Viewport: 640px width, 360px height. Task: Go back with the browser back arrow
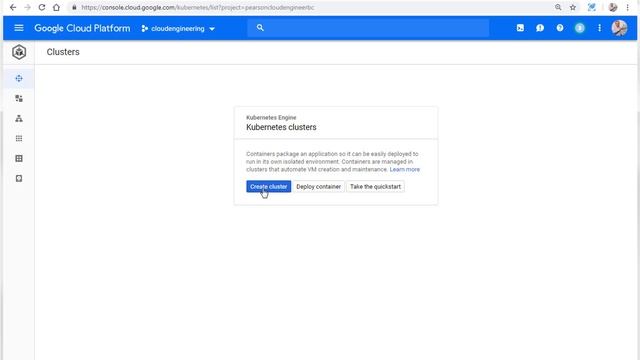click(x=13, y=7)
